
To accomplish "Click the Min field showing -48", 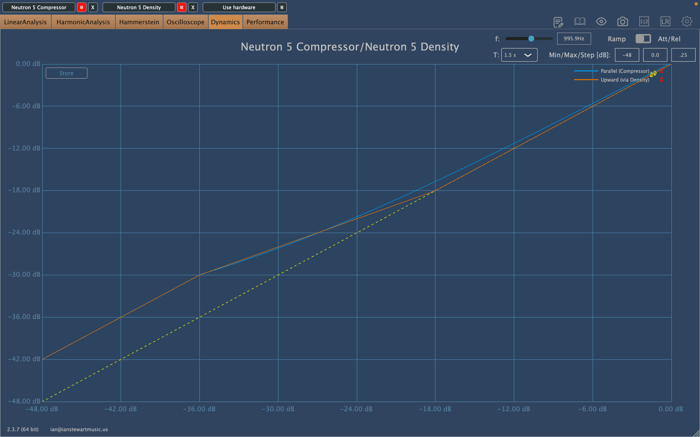I will click(627, 55).
